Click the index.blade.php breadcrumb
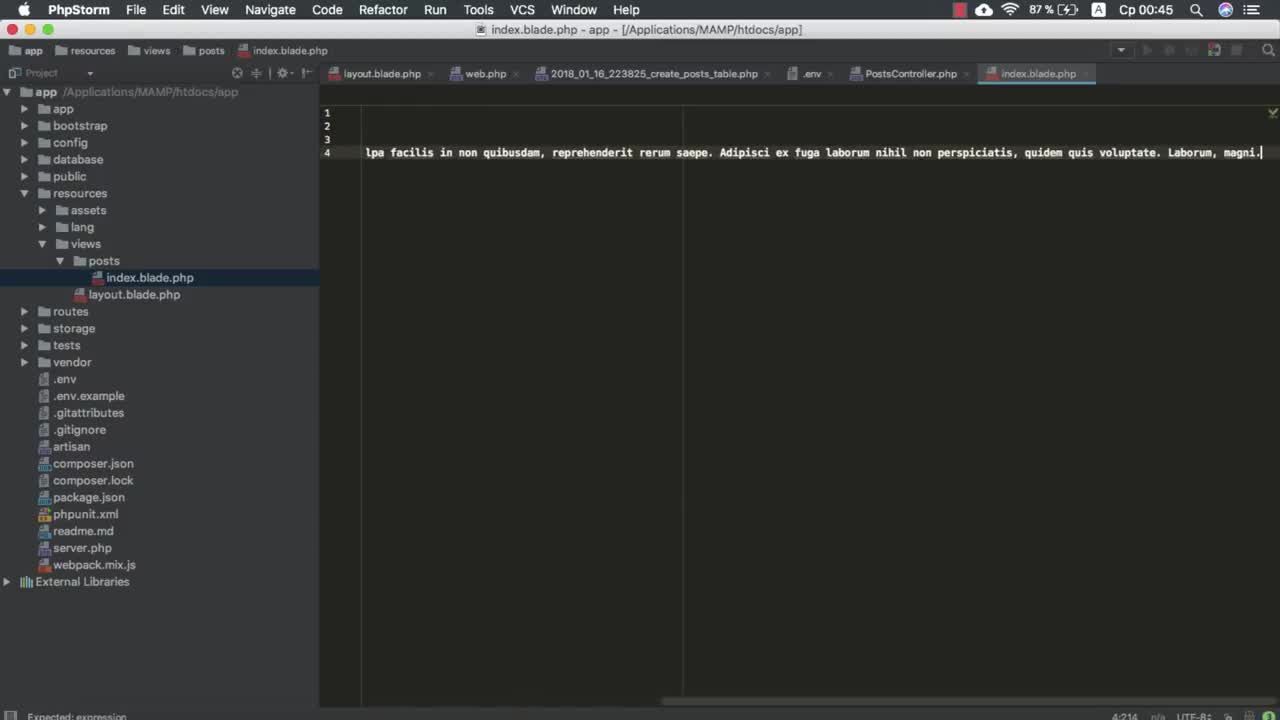 pos(282,51)
